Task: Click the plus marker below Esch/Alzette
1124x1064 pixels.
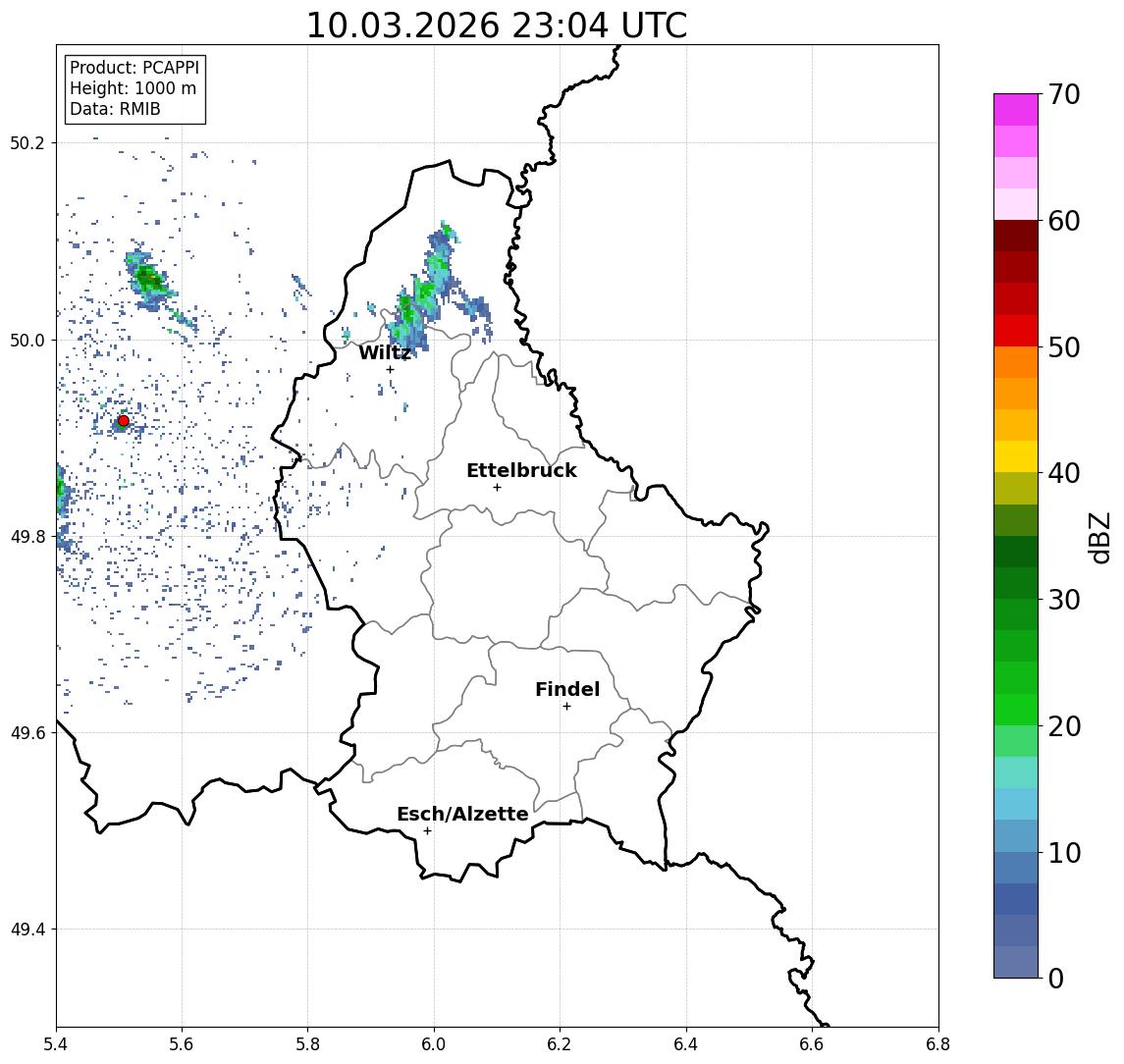Action: pyautogui.click(x=427, y=831)
